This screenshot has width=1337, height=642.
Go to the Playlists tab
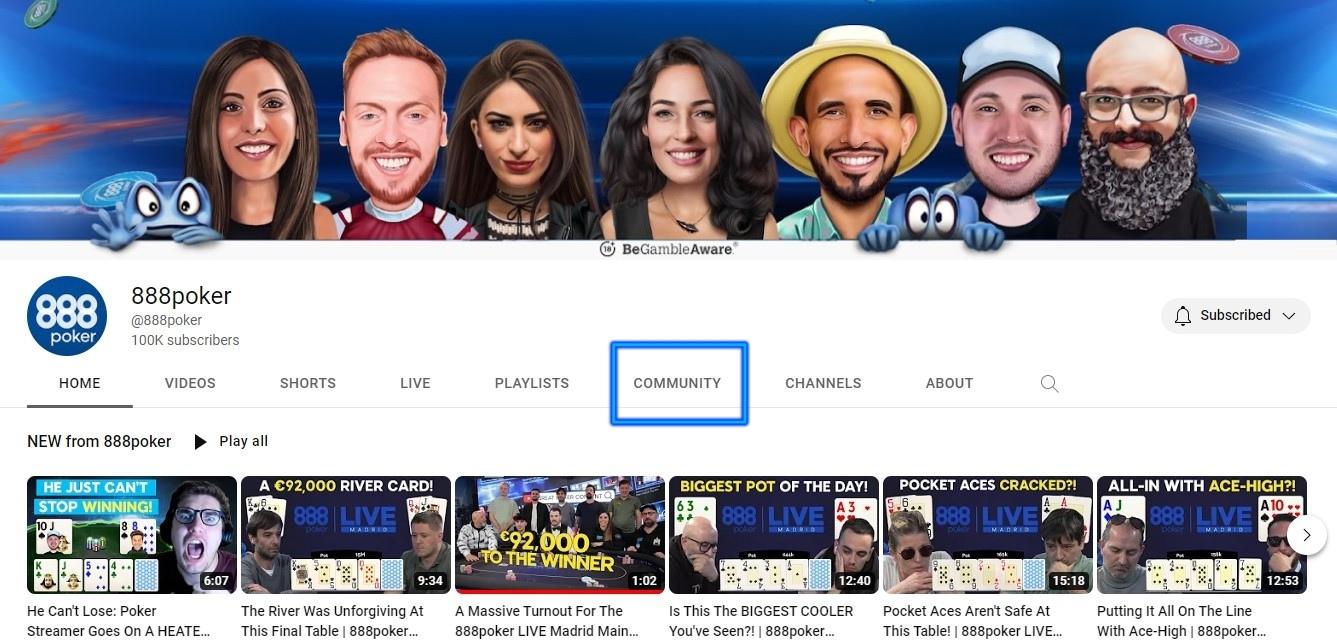click(x=532, y=383)
